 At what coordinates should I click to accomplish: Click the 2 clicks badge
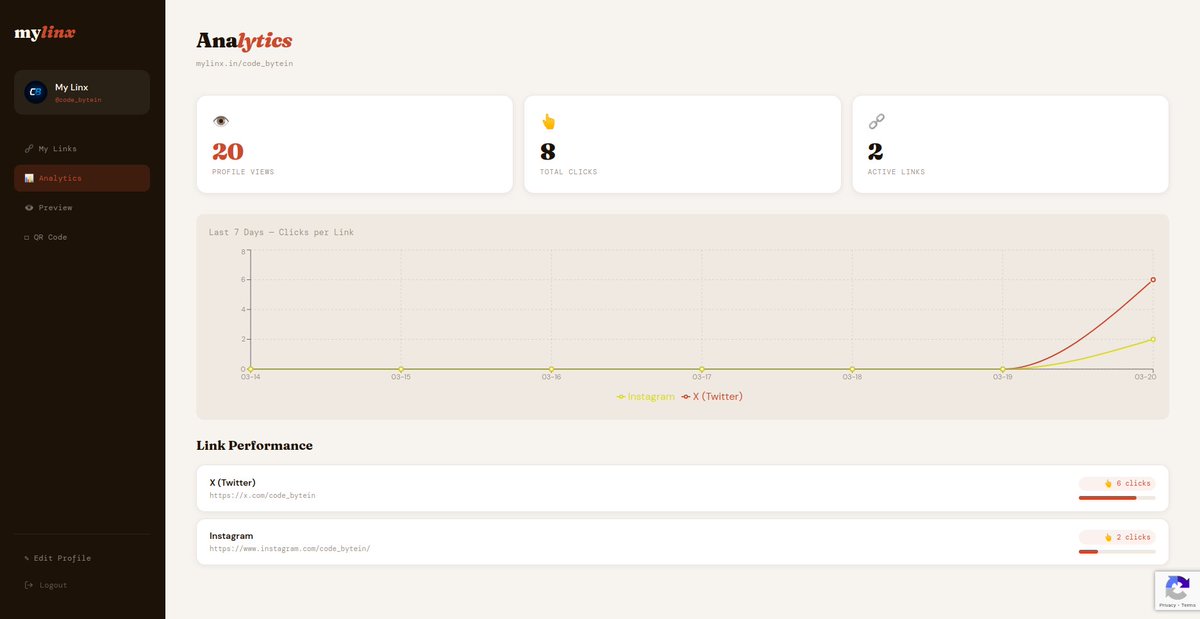coord(1117,537)
